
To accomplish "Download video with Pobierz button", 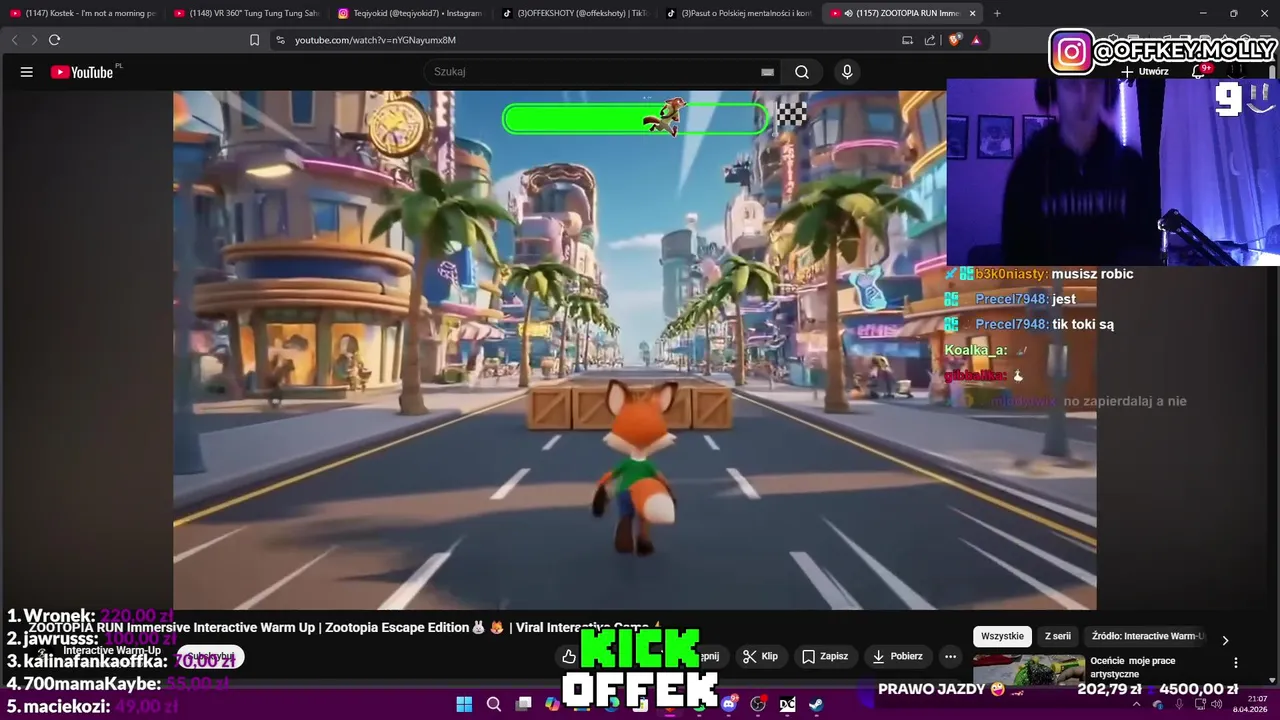I will point(897,656).
